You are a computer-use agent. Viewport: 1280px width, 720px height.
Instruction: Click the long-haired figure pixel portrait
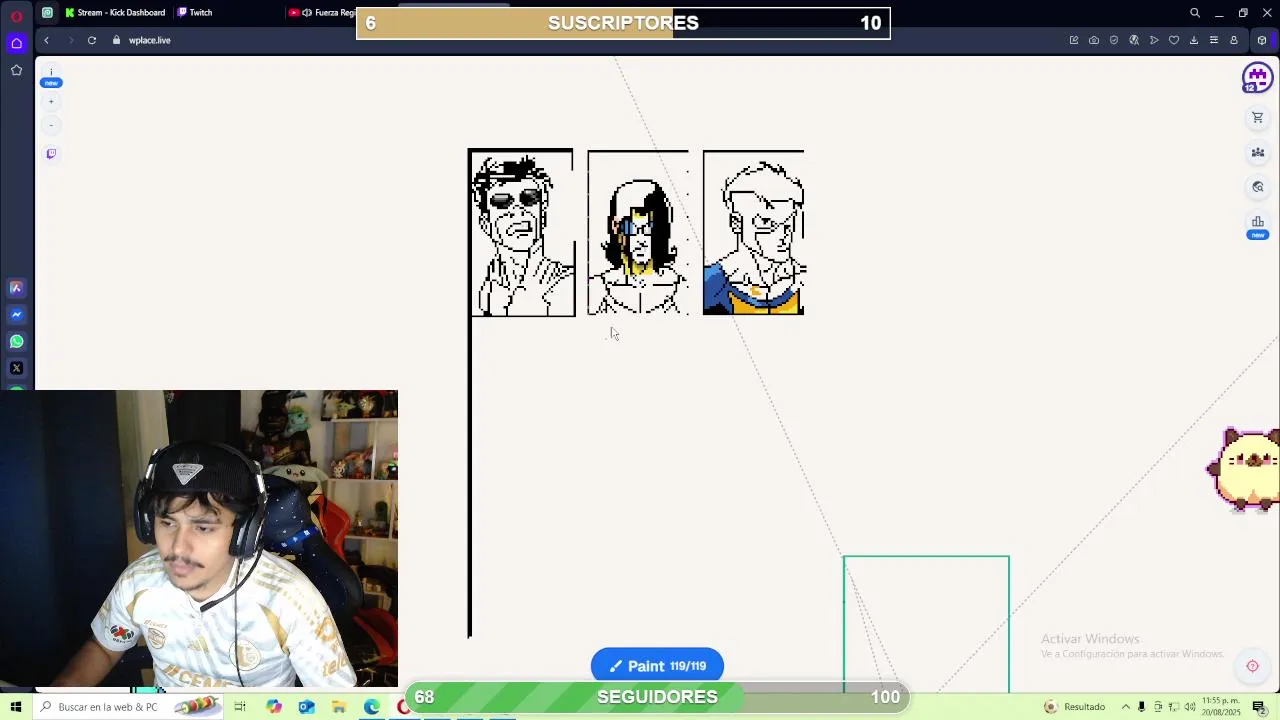(x=638, y=233)
